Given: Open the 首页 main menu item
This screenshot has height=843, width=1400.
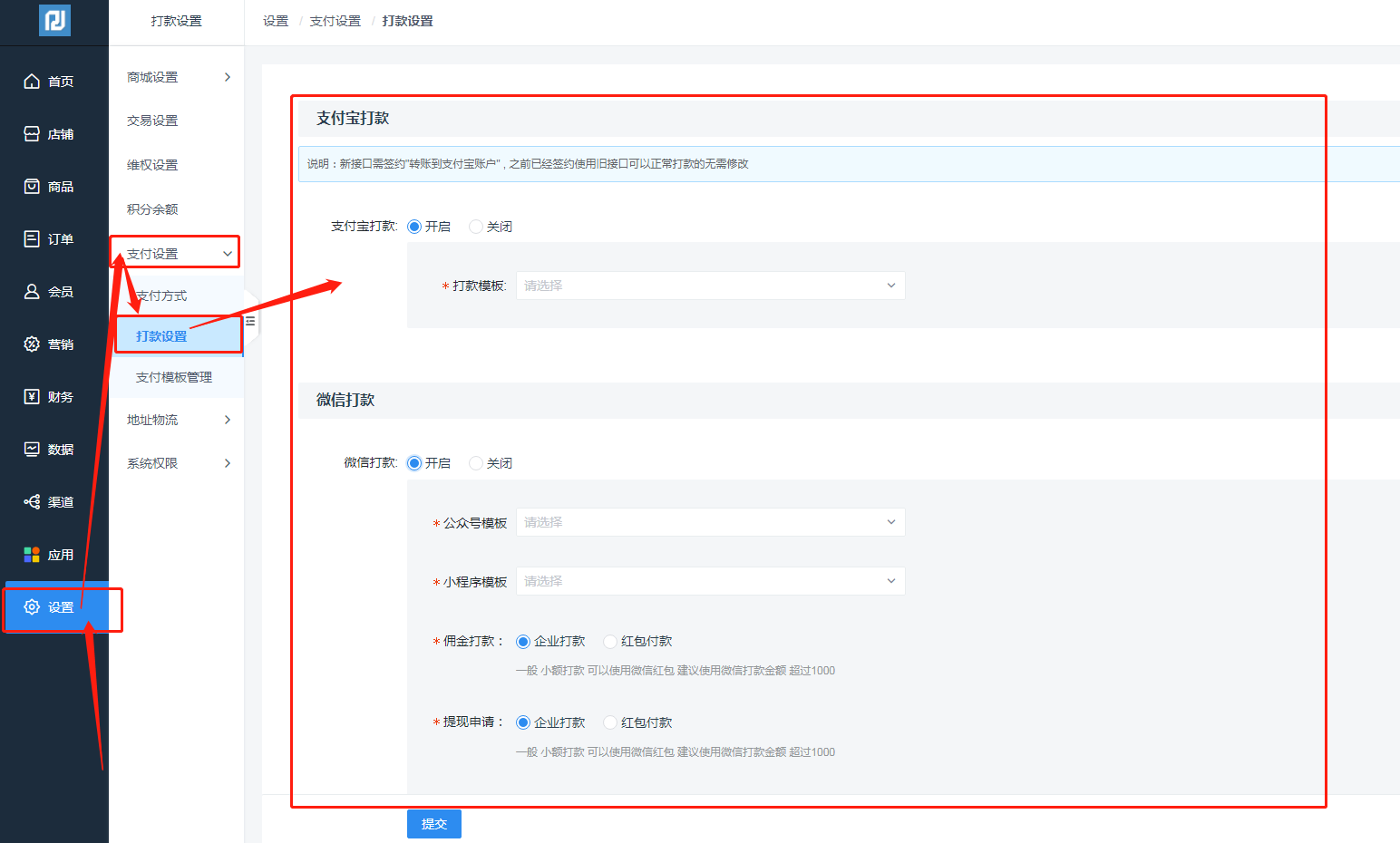Looking at the screenshot, I should point(54,81).
